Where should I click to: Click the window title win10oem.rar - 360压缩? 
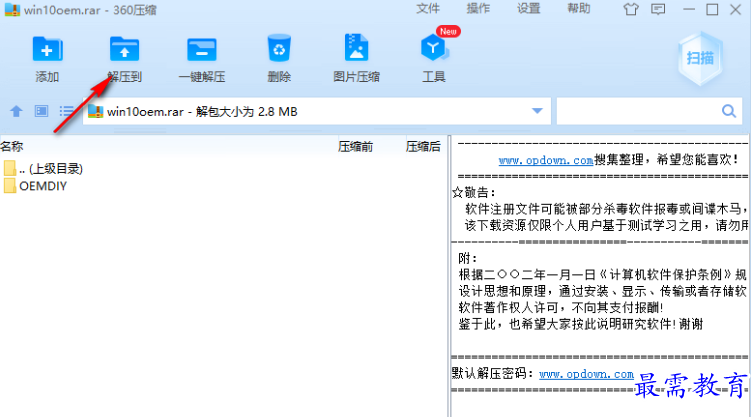click(x=90, y=10)
